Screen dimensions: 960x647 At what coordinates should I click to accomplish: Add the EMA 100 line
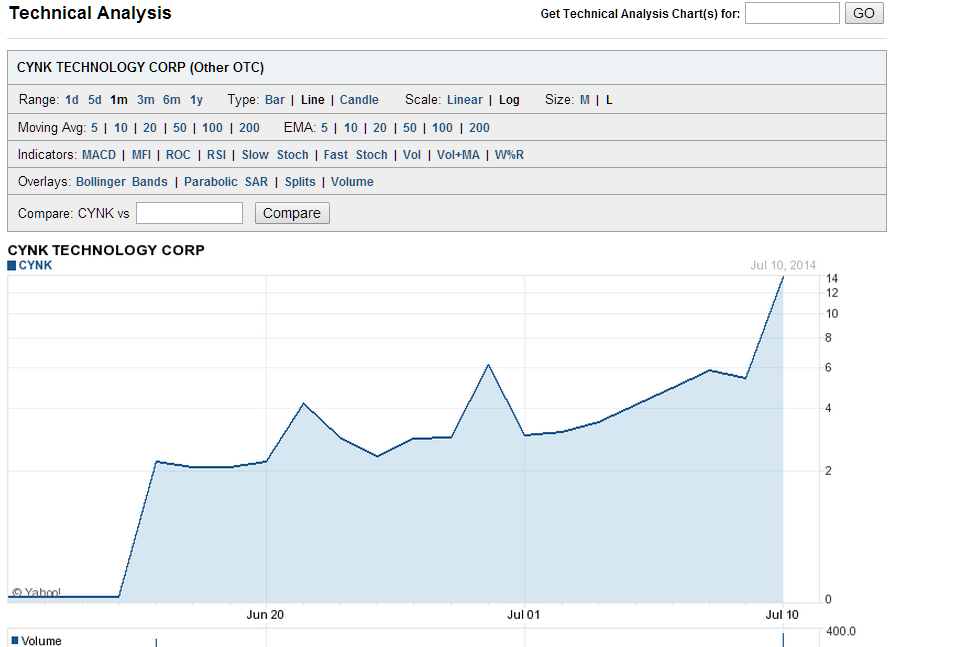443,128
